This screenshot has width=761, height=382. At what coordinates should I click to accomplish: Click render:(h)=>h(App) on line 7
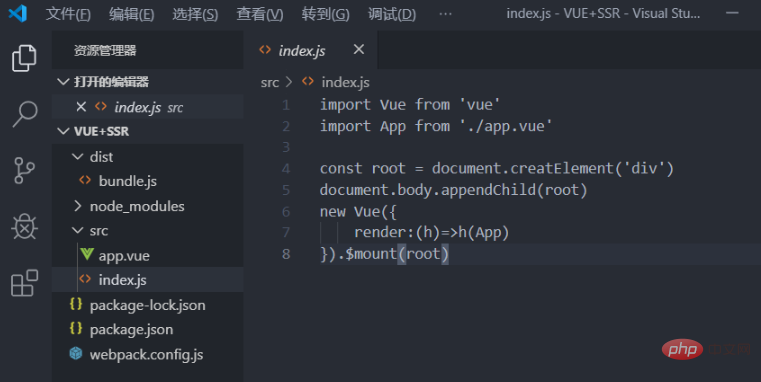click(431, 232)
